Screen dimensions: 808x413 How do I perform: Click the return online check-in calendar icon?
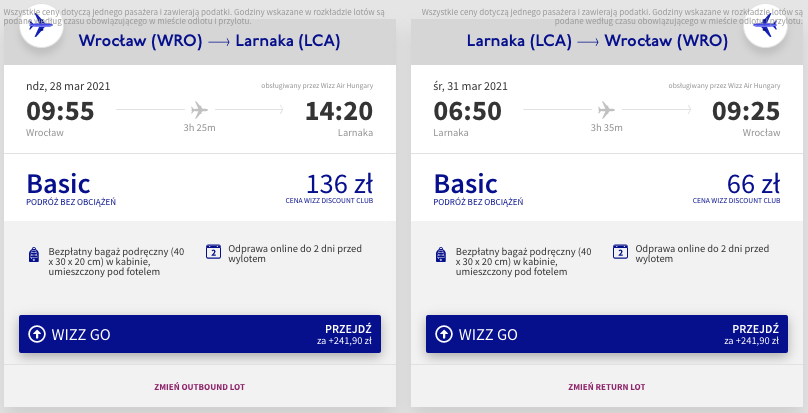coord(620,252)
